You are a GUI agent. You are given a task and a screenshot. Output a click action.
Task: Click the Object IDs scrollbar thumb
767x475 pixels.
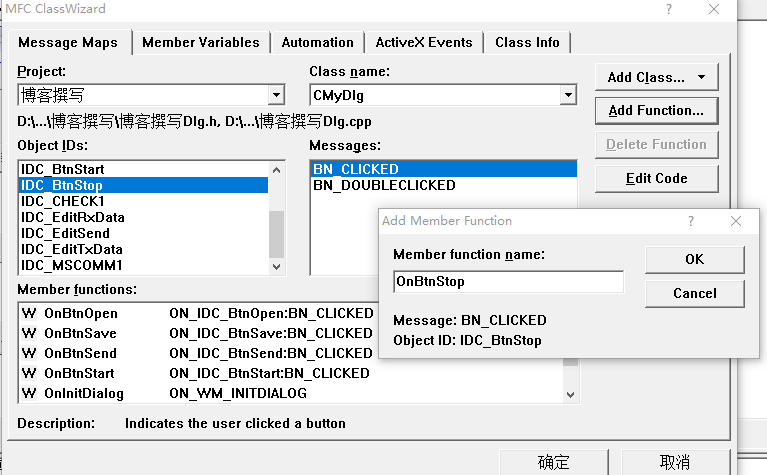click(276, 234)
